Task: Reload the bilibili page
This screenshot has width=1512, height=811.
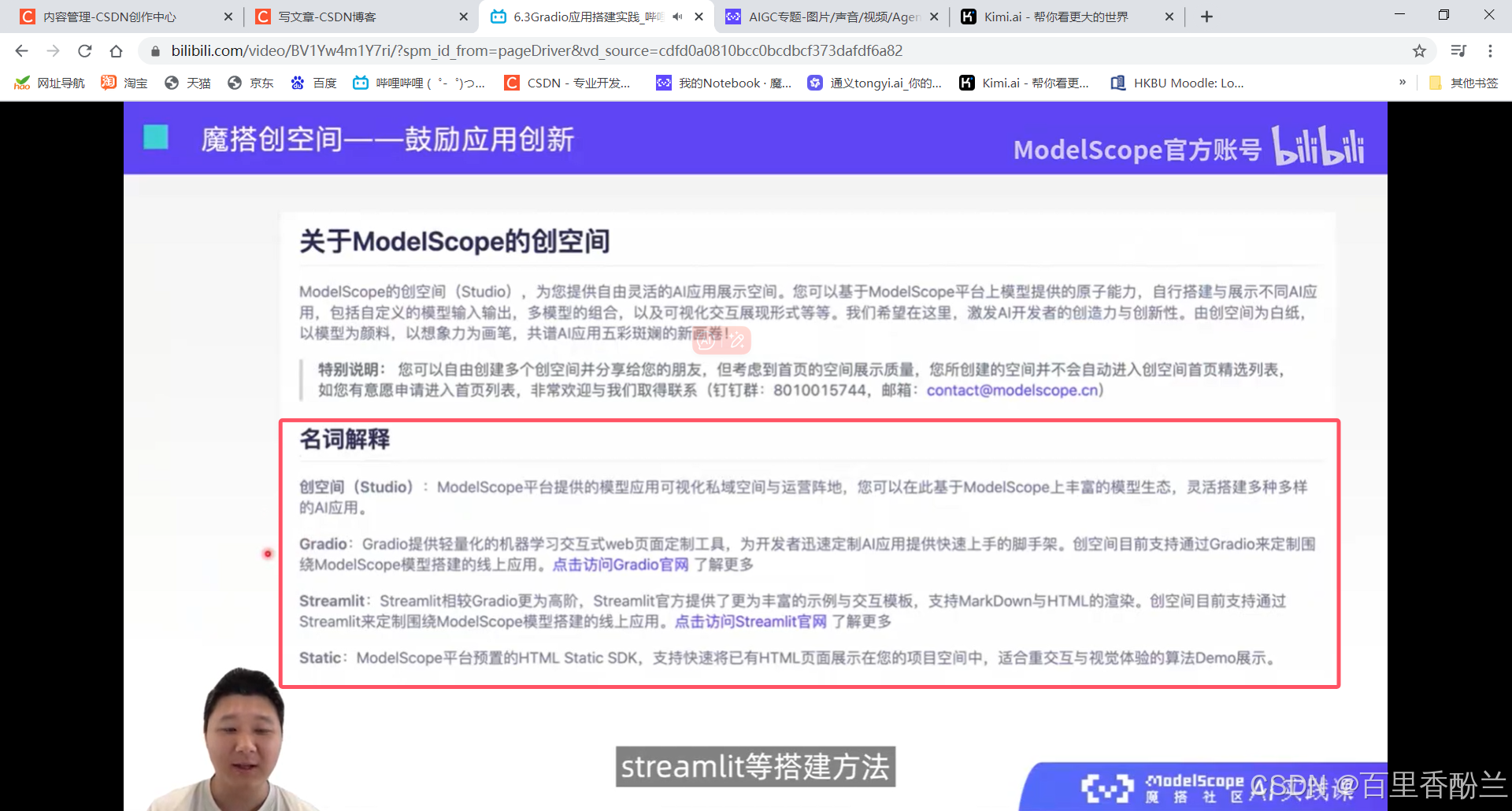Action: click(x=84, y=51)
